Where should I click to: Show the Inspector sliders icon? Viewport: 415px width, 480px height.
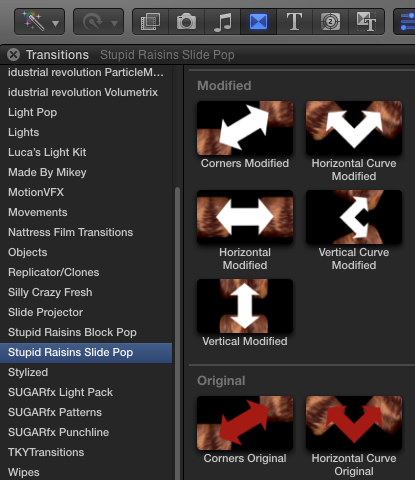pos(406,22)
